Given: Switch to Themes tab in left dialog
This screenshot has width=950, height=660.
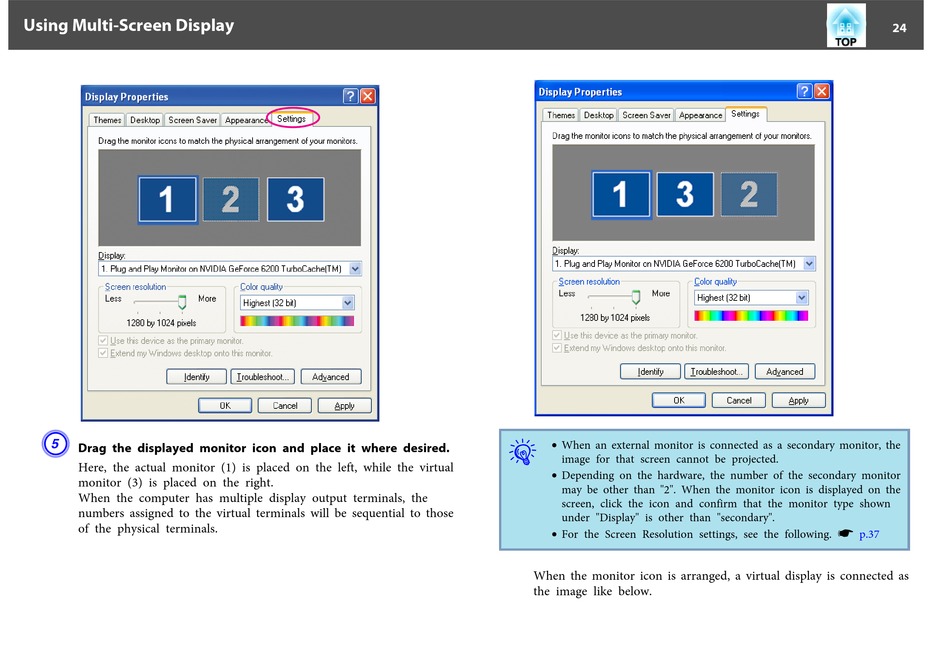Looking at the screenshot, I should 107,120.
